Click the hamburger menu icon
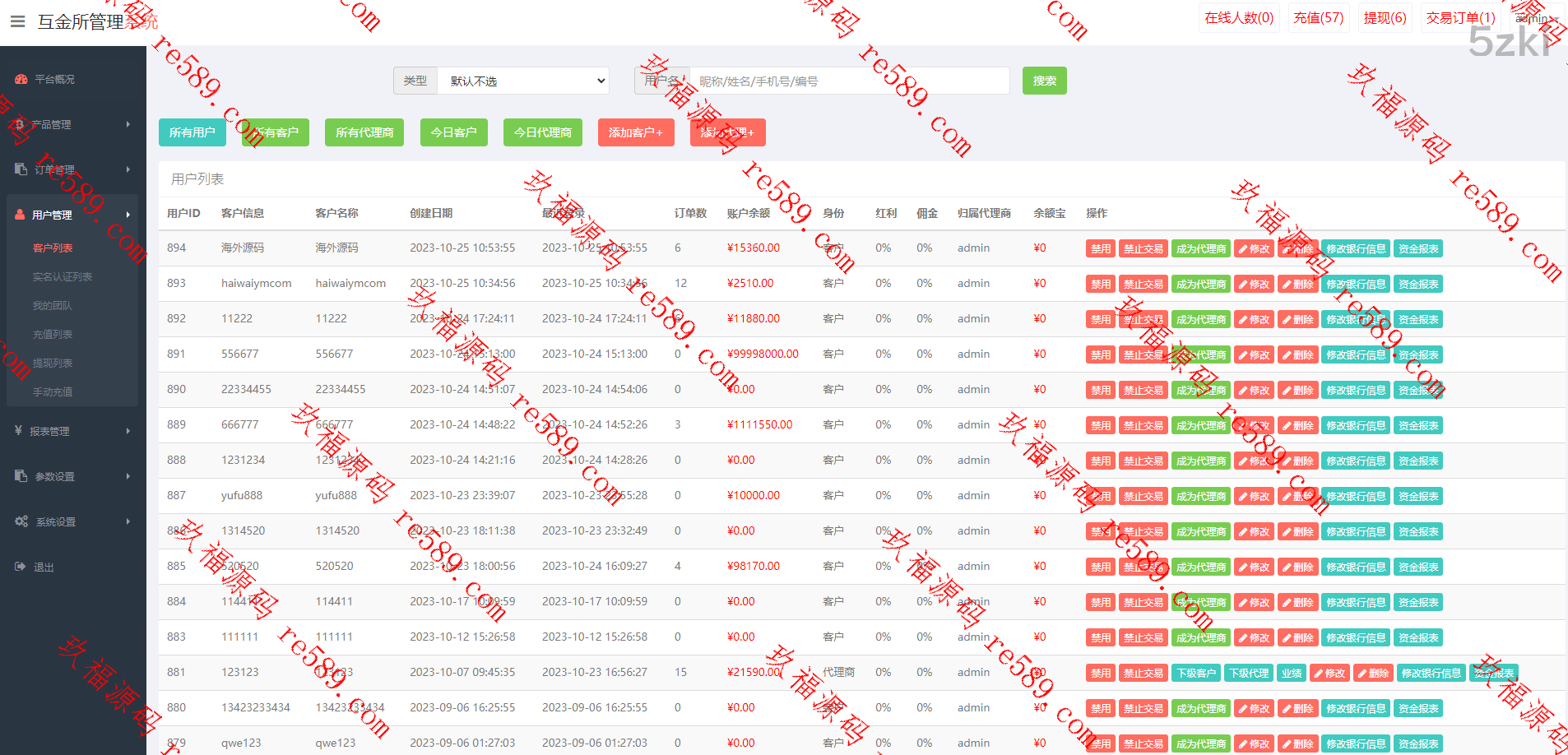1568x755 pixels. click(17, 21)
